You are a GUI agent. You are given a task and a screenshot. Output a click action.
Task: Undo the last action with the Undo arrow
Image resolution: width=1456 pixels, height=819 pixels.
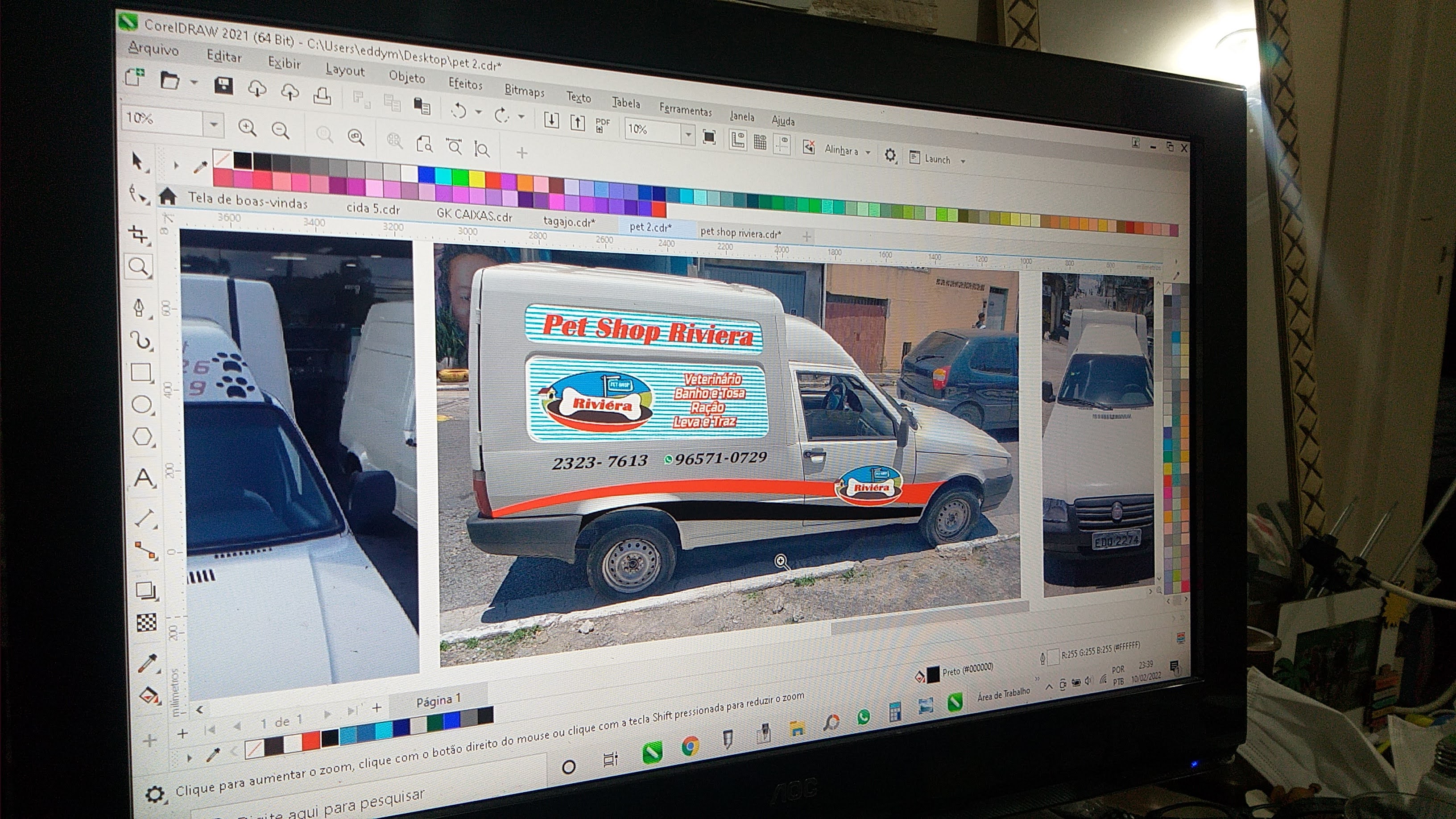(x=459, y=110)
